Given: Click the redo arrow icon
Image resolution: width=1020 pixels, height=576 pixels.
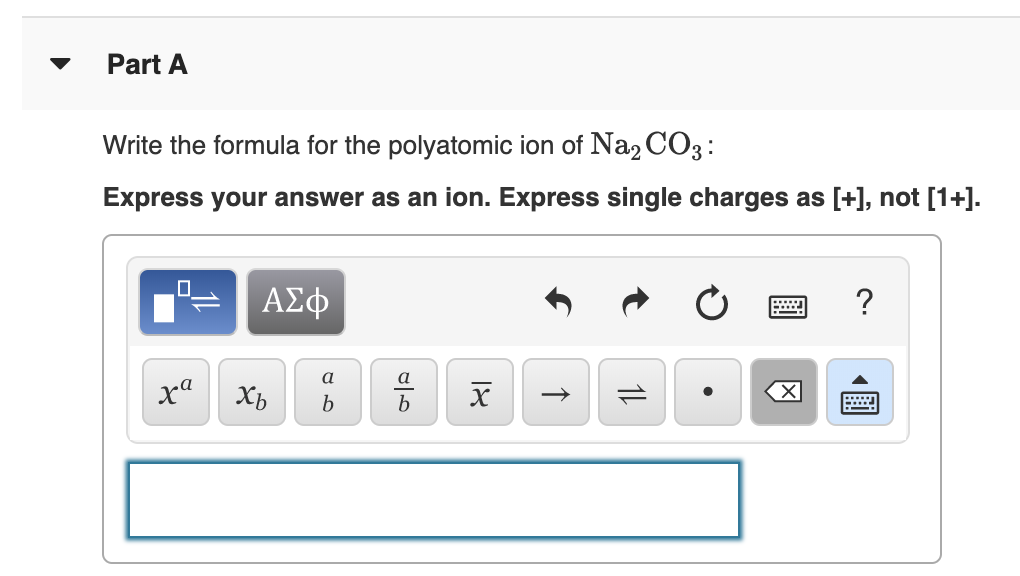Looking at the screenshot, I should 634,303.
